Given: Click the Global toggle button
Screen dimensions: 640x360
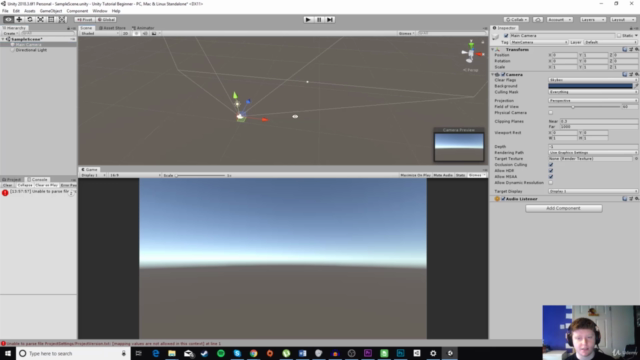Looking at the screenshot, I should (106, 20).
